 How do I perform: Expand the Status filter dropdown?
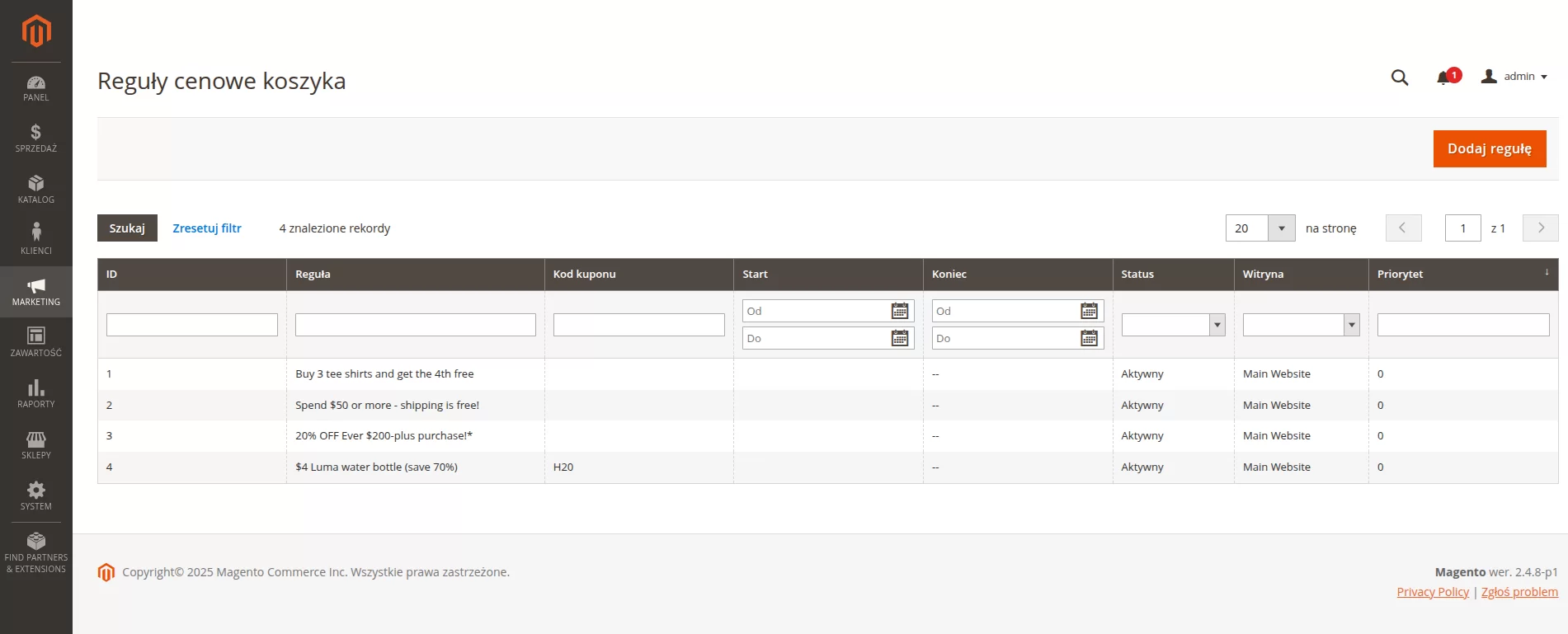1172,325
